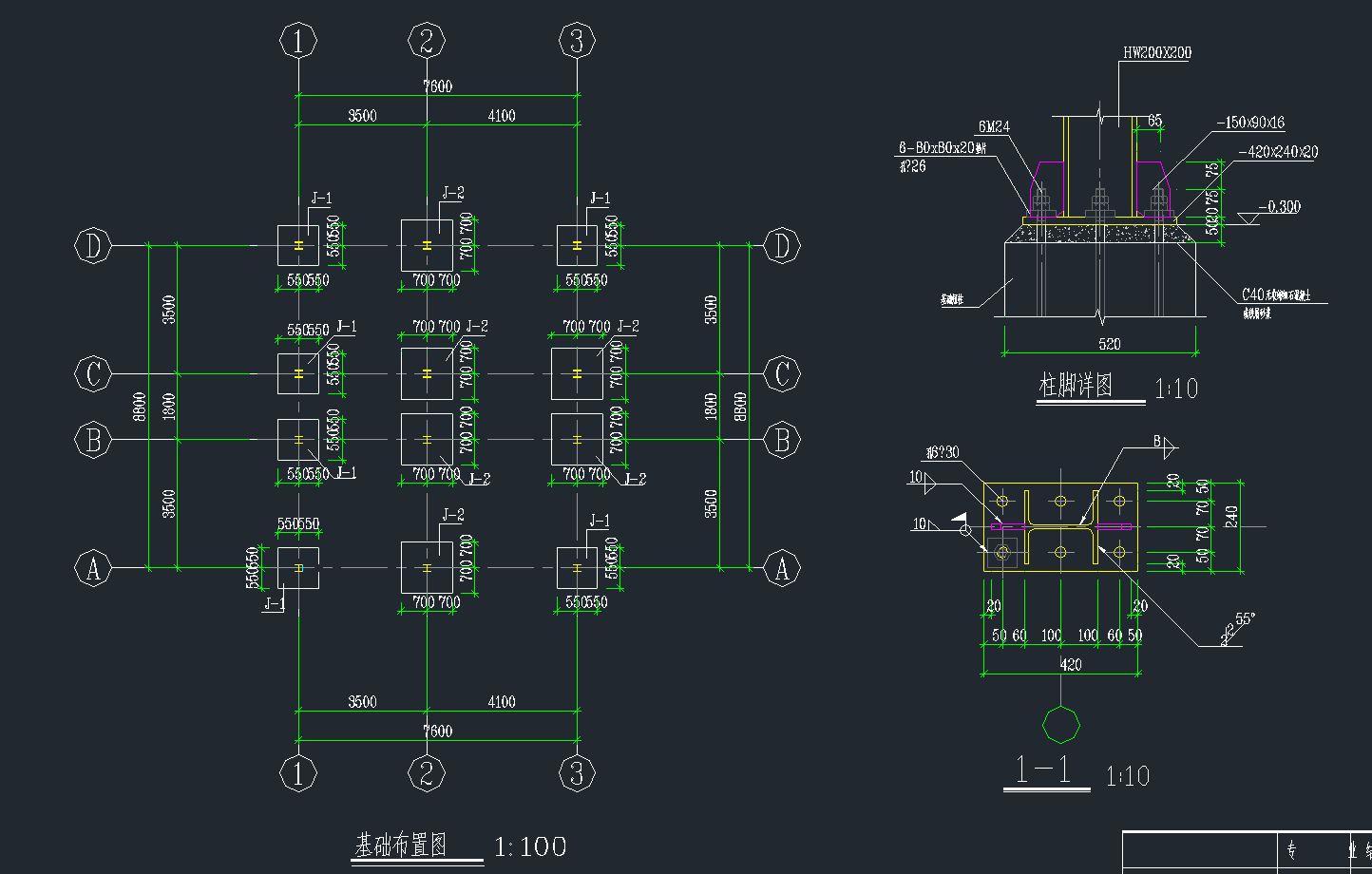Select the J-2 footing at grid D-2
Image resolution: width=1372 pixels, height=874 pixels.
(x=427, y=246)
